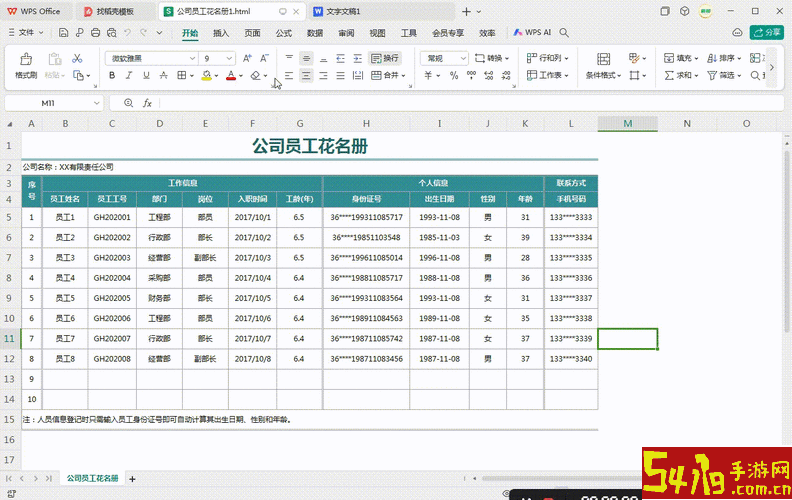Click the Undo arrow icon
Viewport: 792px width, 500px height.
tap(128, 33)
